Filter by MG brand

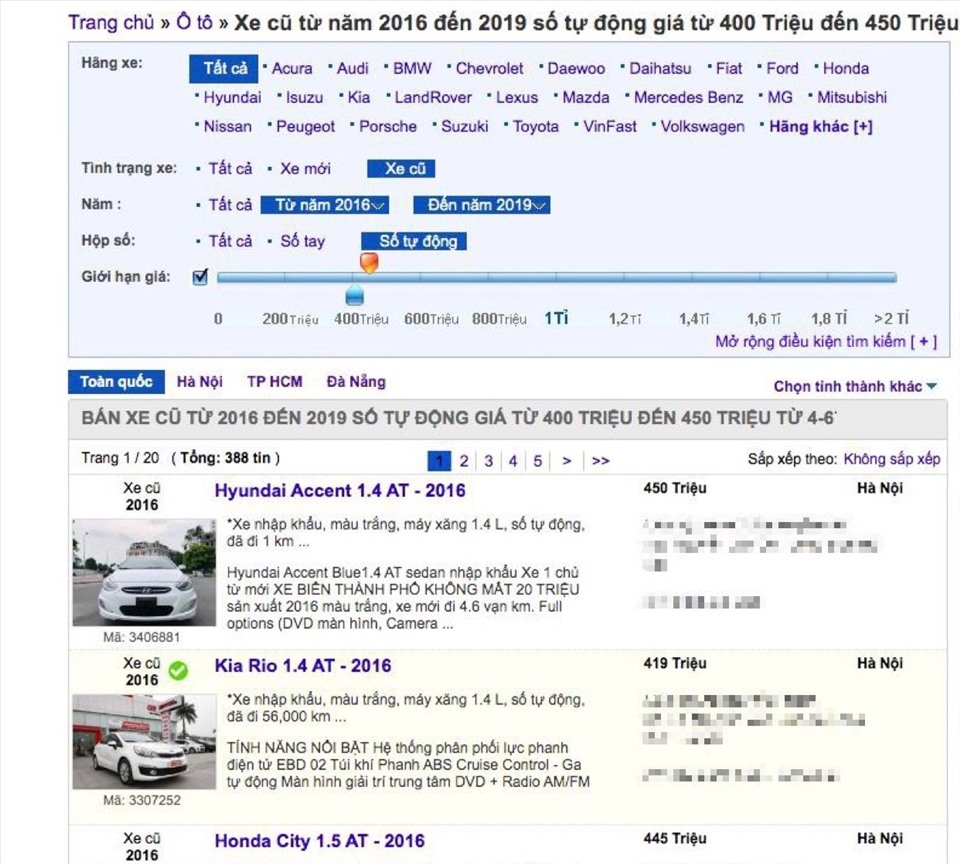pyautogui.click(x=779, y=97)
